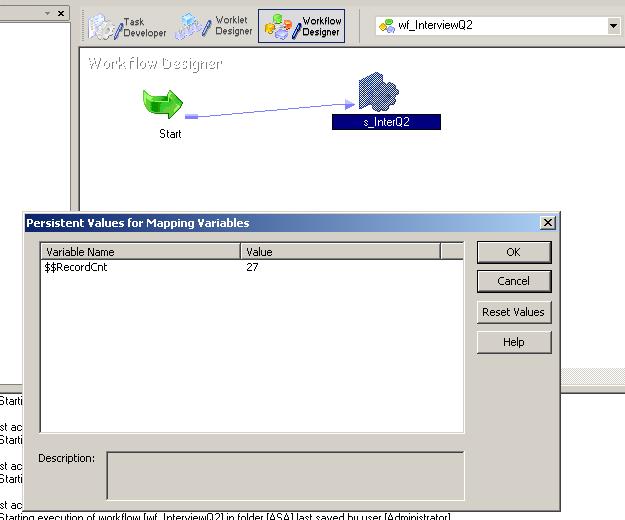Image resolution: width=625 pixels, height=520 pixels.
Task: Click the Value column header
Action: point(341,252)
